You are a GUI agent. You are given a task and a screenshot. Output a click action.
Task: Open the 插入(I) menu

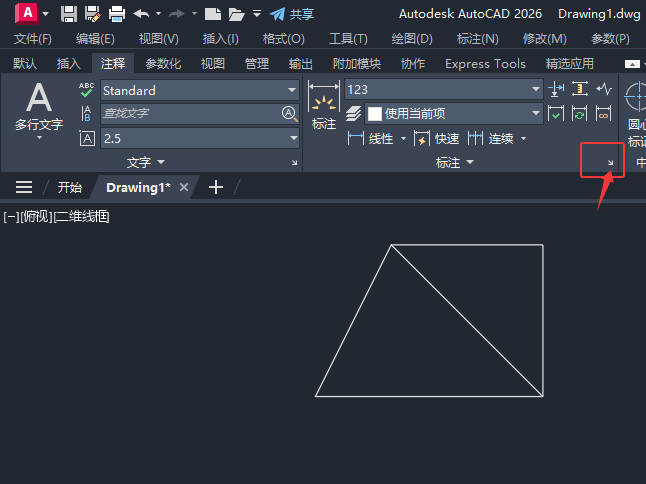point(220,39)
